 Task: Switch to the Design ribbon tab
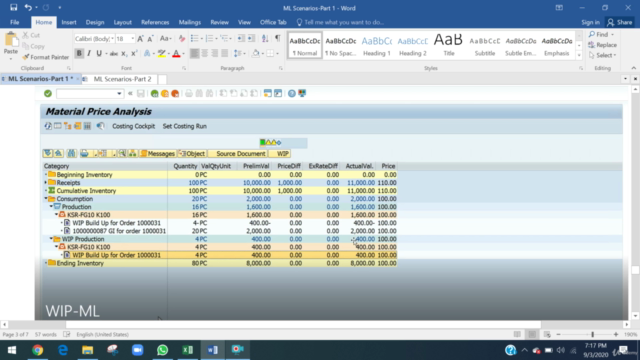point(95,22)
